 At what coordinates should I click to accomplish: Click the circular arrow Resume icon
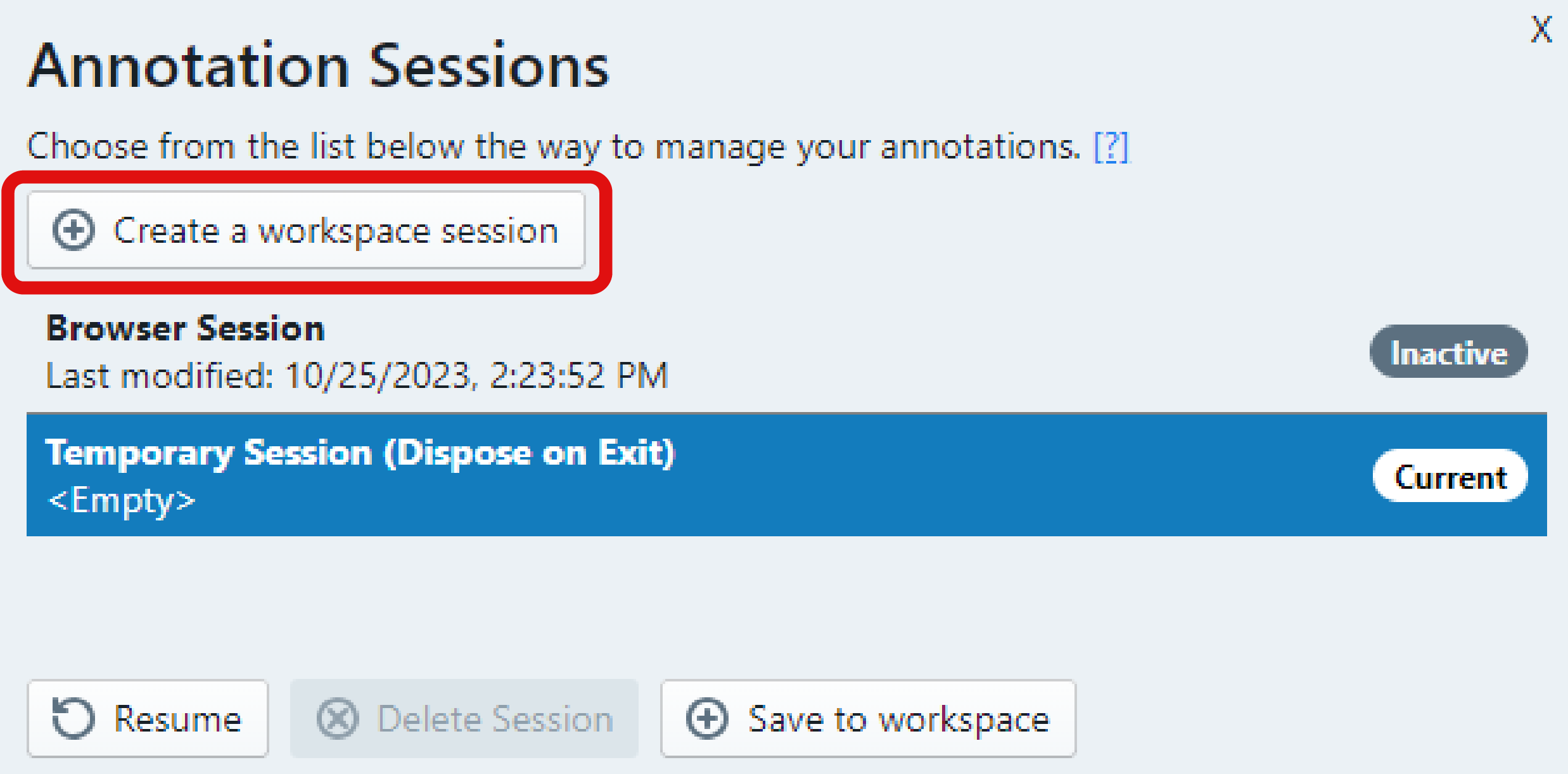(73, 718)
